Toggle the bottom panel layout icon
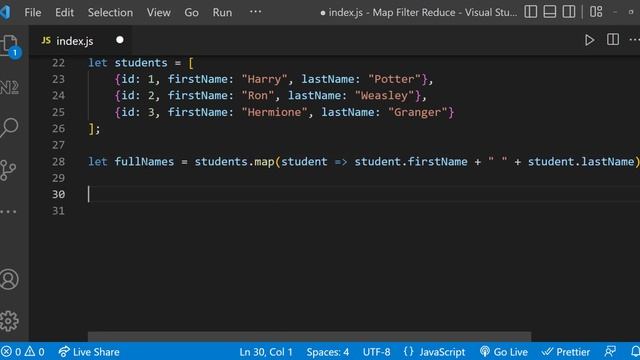The width and height of the screenshot is (640, 360). pos(549,12)
